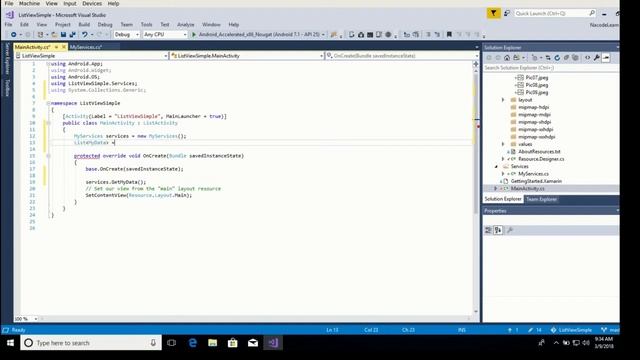The width and height of the screenshot is (640, 360).
Task: Click the unpushed commits up-arrow indicator
Action: [x=513, y=330]
